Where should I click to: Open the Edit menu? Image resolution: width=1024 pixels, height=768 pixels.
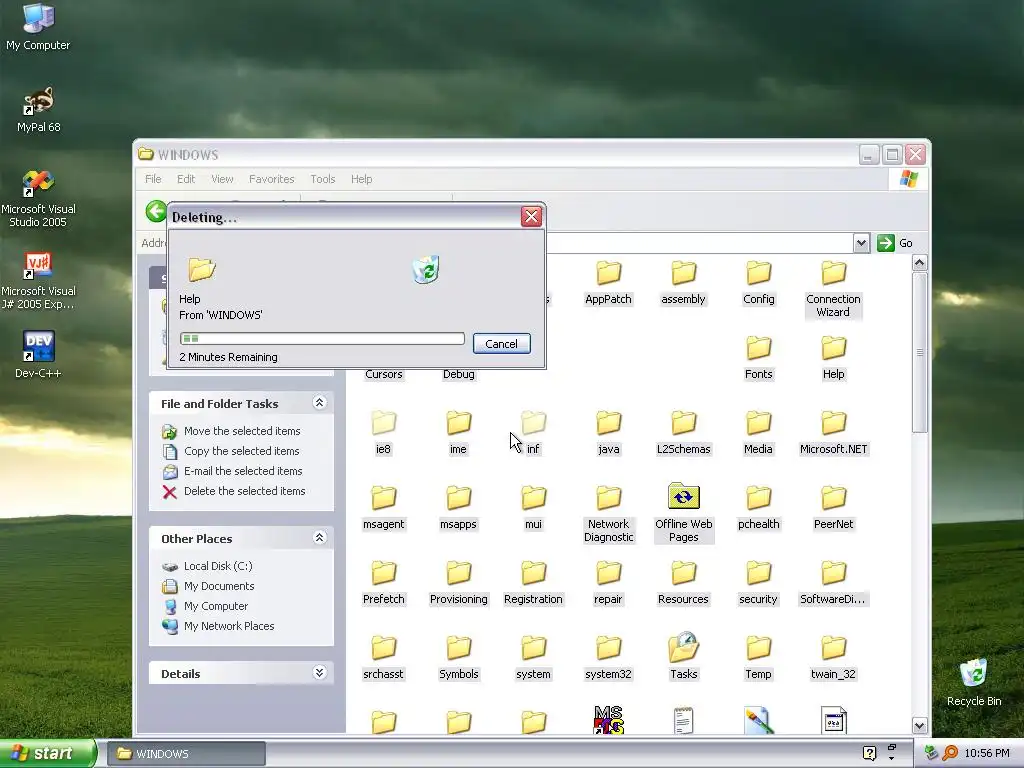[186, 179]
